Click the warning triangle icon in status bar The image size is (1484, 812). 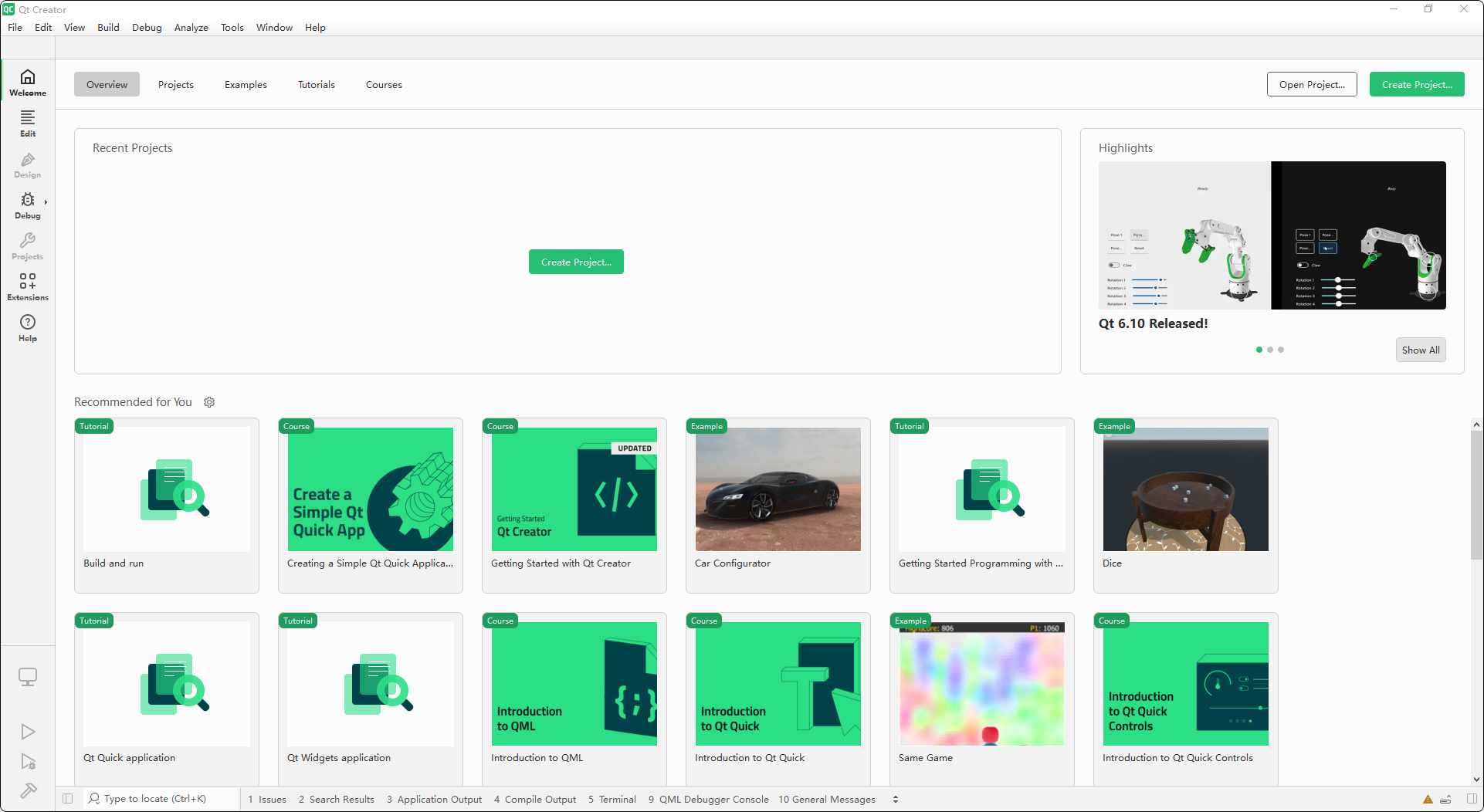1428,800
